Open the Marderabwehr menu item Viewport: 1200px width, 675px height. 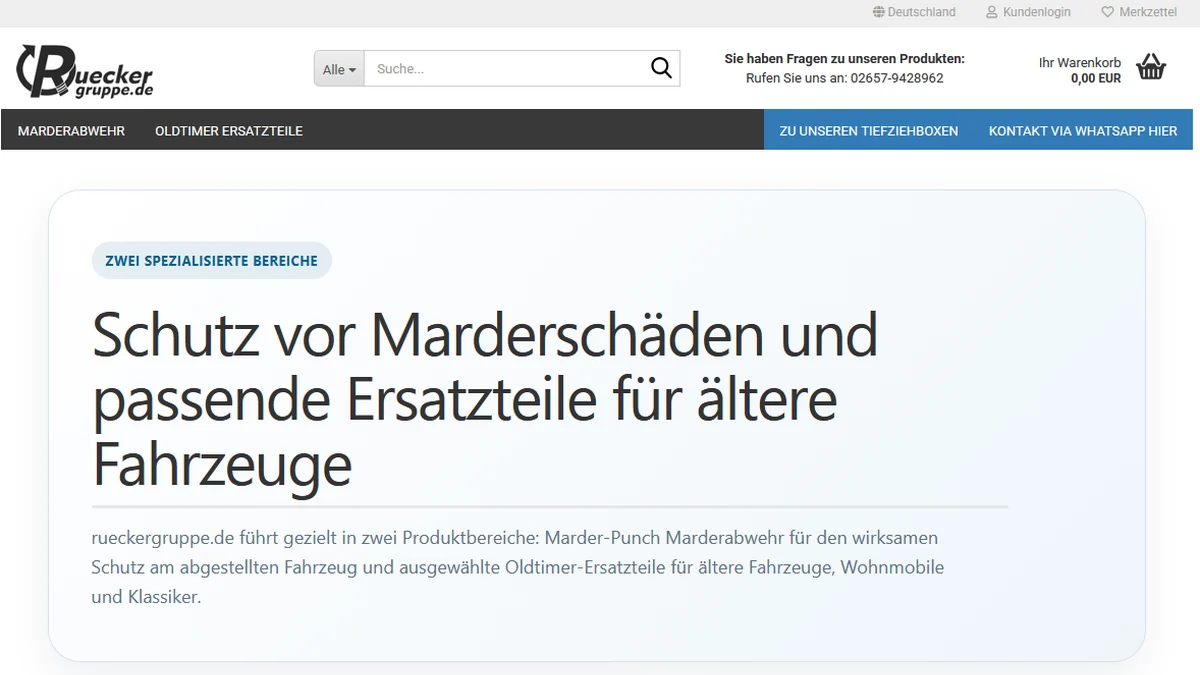coord(71,131)
